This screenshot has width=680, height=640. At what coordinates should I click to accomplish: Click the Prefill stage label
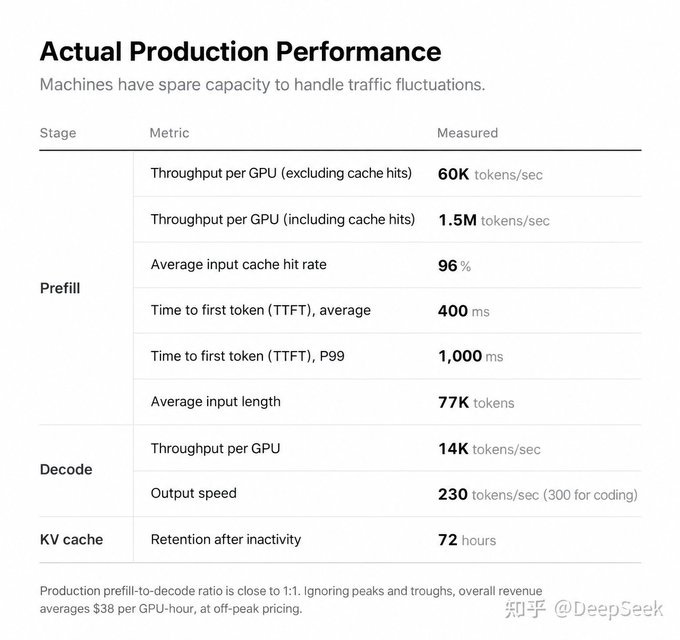(60, 288)
